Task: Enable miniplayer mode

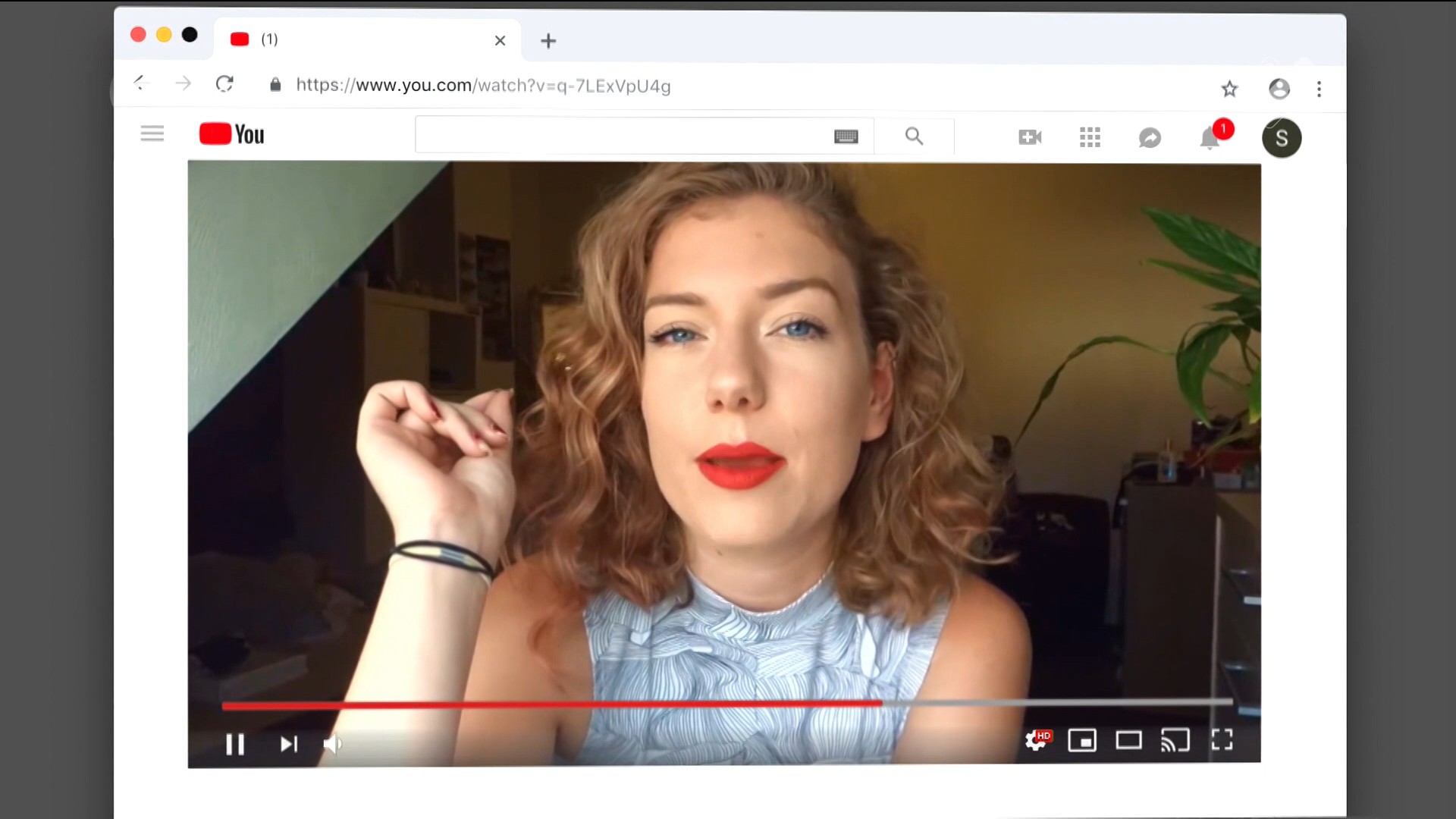Action: (1082, 740)
